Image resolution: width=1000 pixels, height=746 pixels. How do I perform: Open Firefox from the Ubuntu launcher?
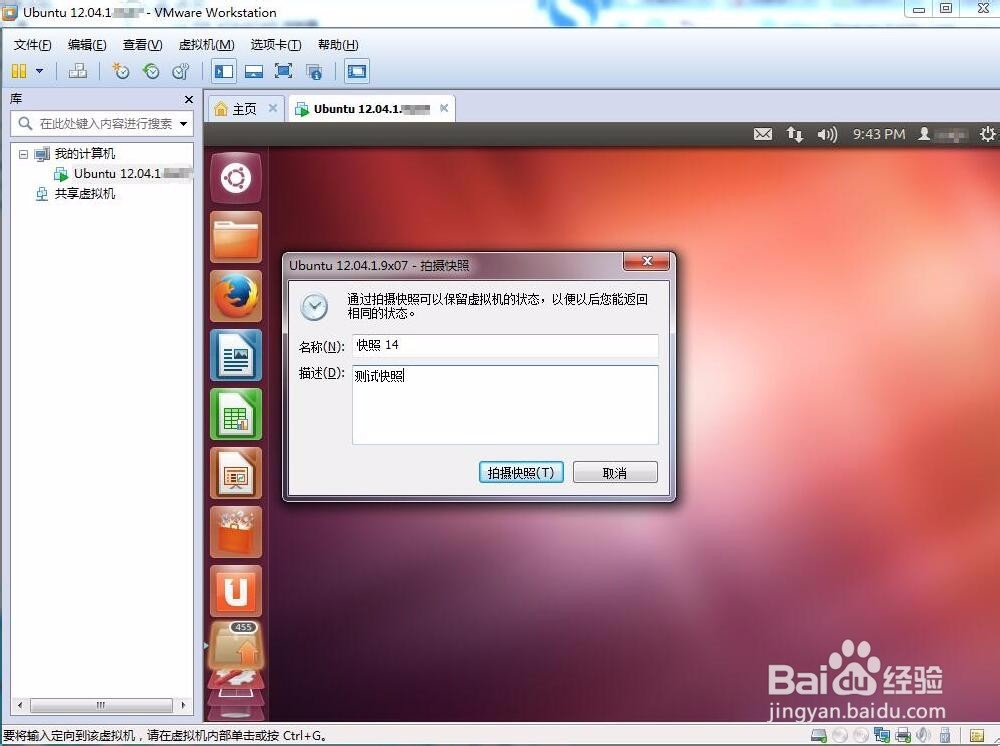236,296
